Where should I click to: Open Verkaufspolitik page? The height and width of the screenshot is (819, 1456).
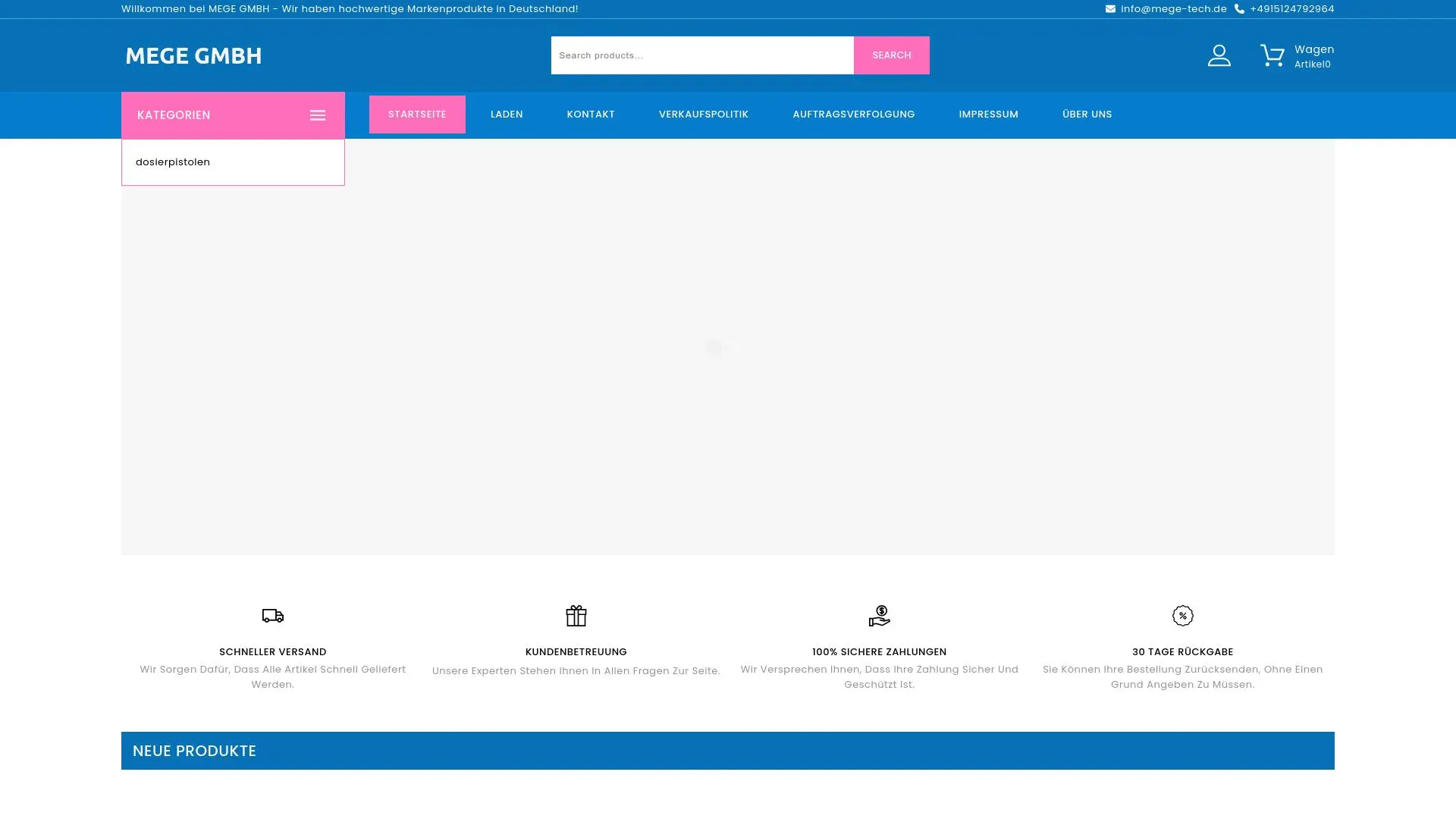coord(703,115)
